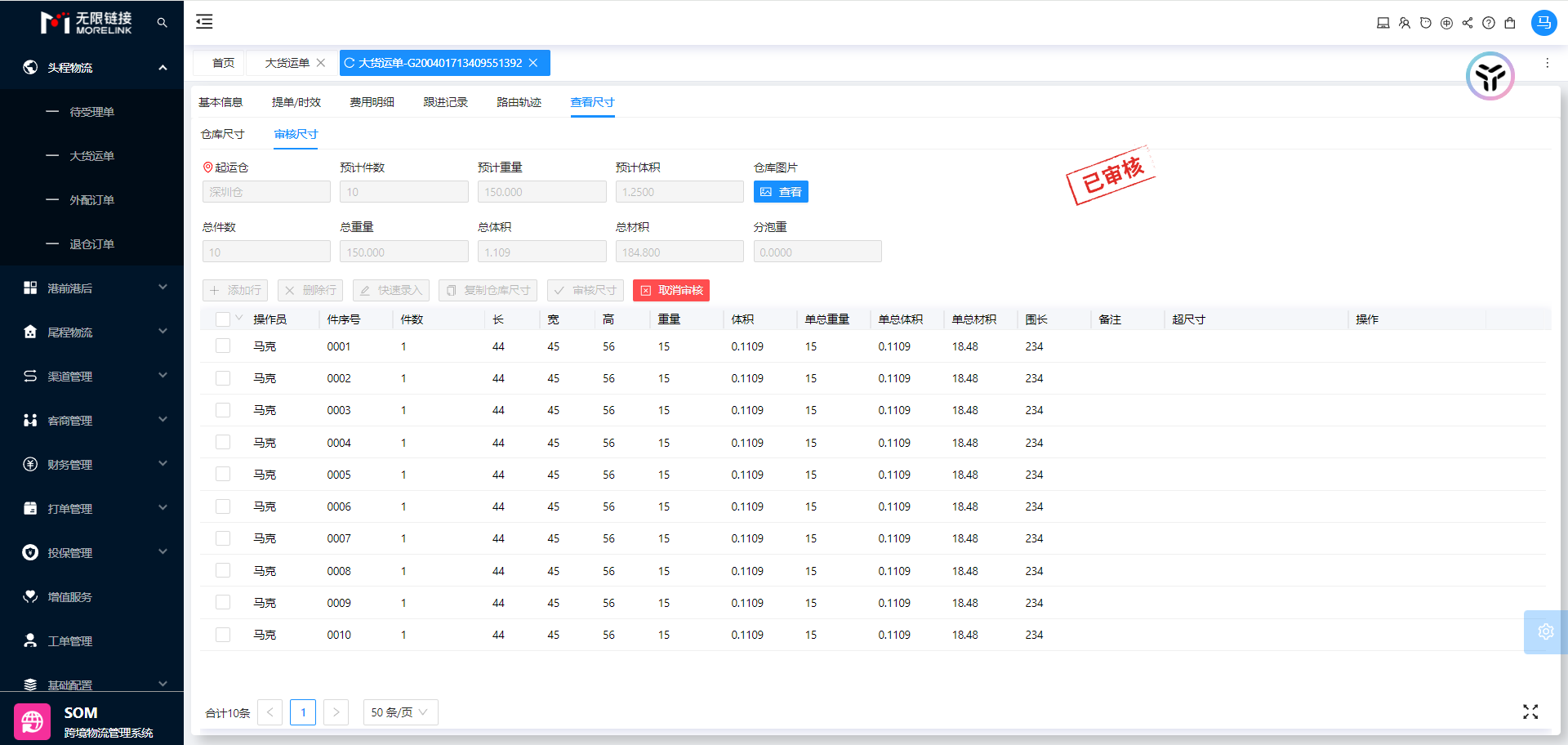Switch to the 费用明细 tab
The height and width of the screenshot is (745, 1568).
point(372,102)
